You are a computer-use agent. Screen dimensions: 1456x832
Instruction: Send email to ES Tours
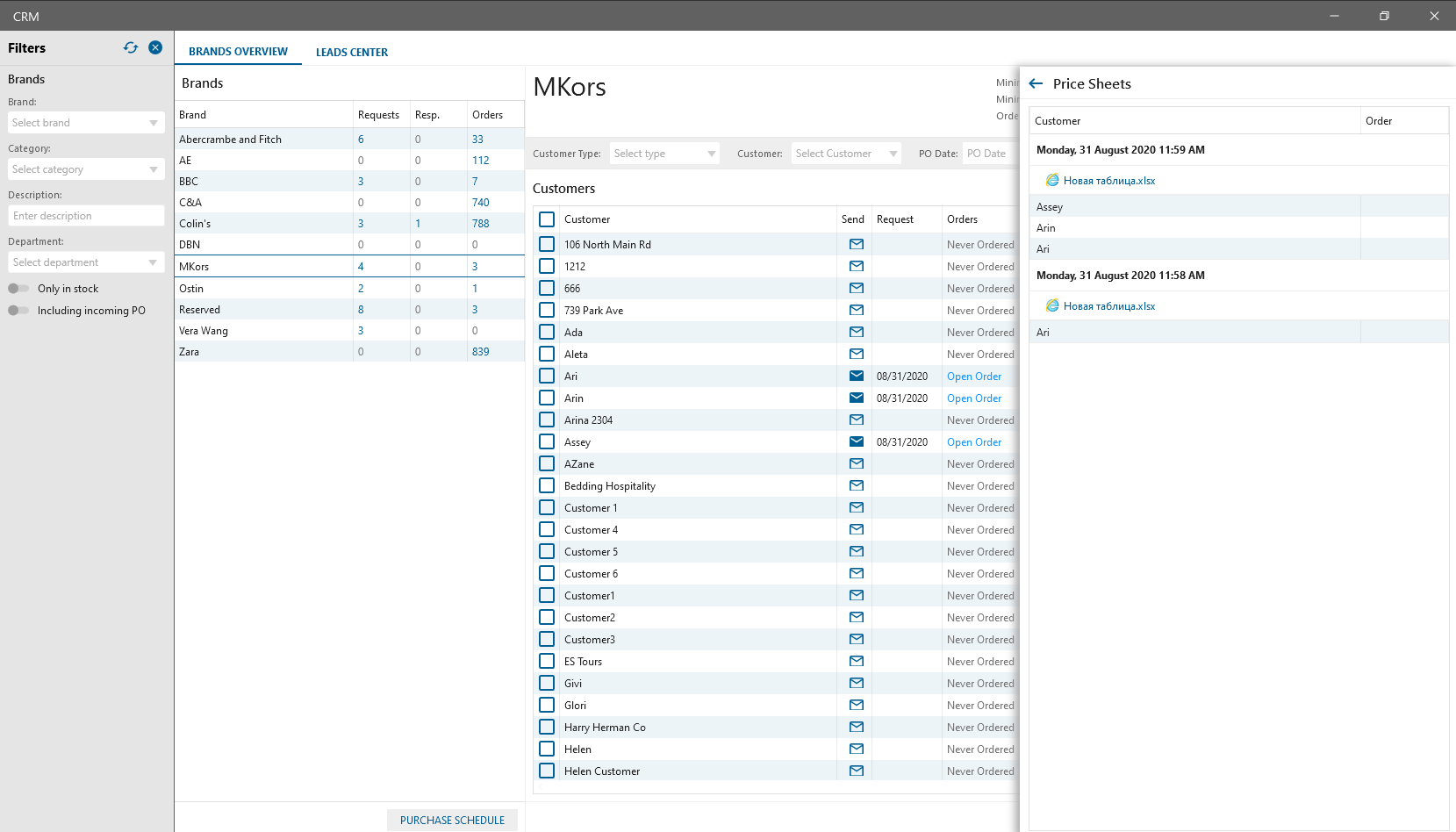coord(857,661)
